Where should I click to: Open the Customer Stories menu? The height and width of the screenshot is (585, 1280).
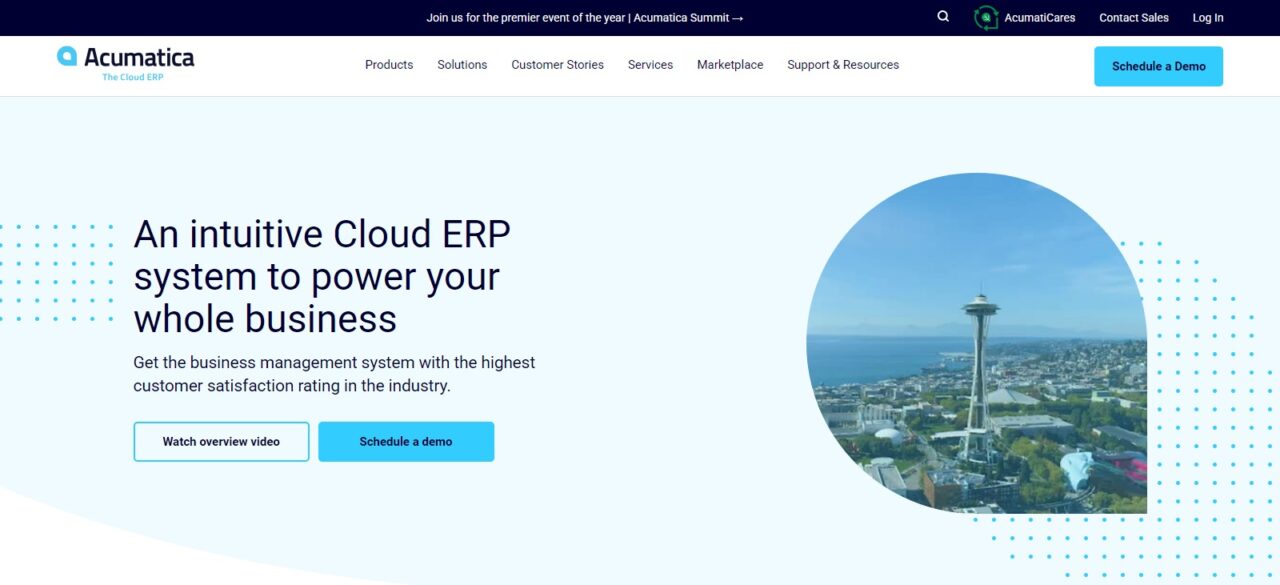pos(558,65)
